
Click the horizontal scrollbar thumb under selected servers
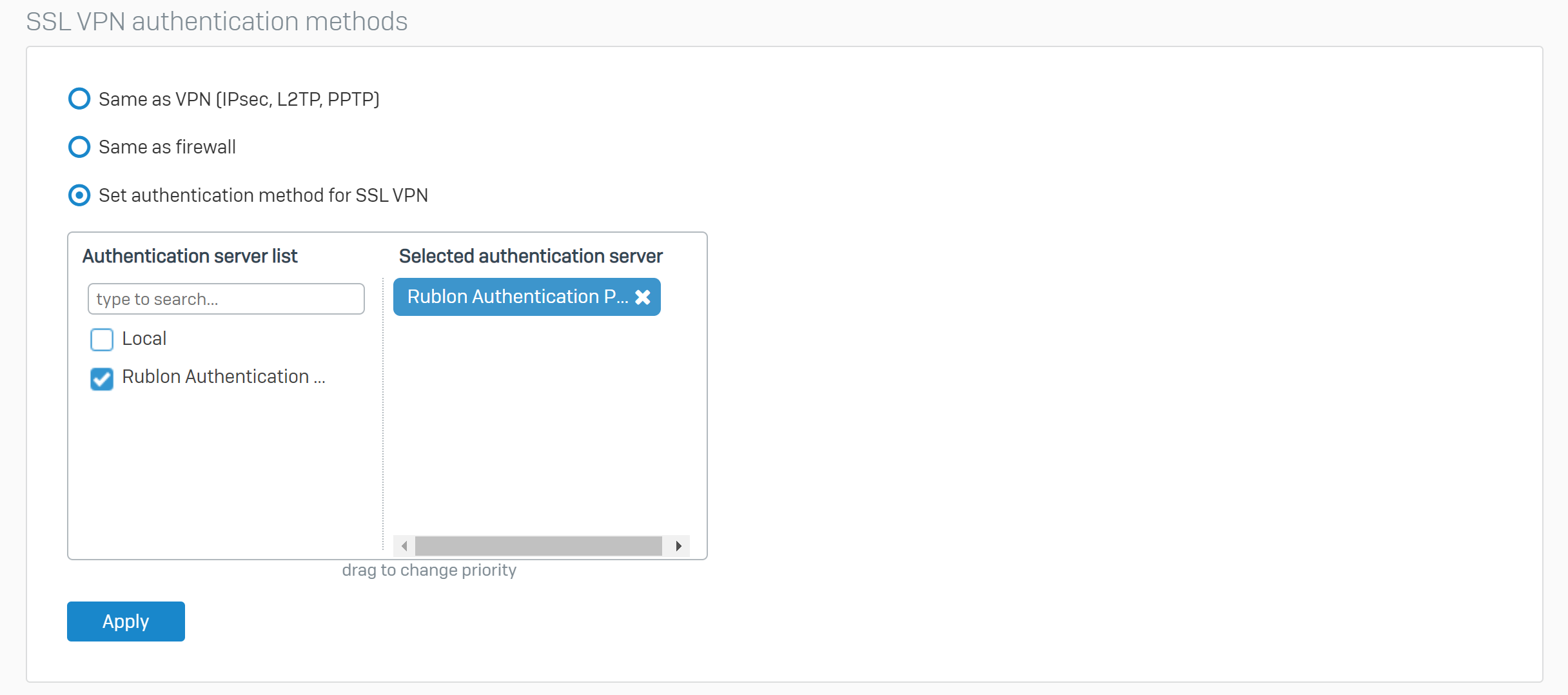tap(538, 546)
